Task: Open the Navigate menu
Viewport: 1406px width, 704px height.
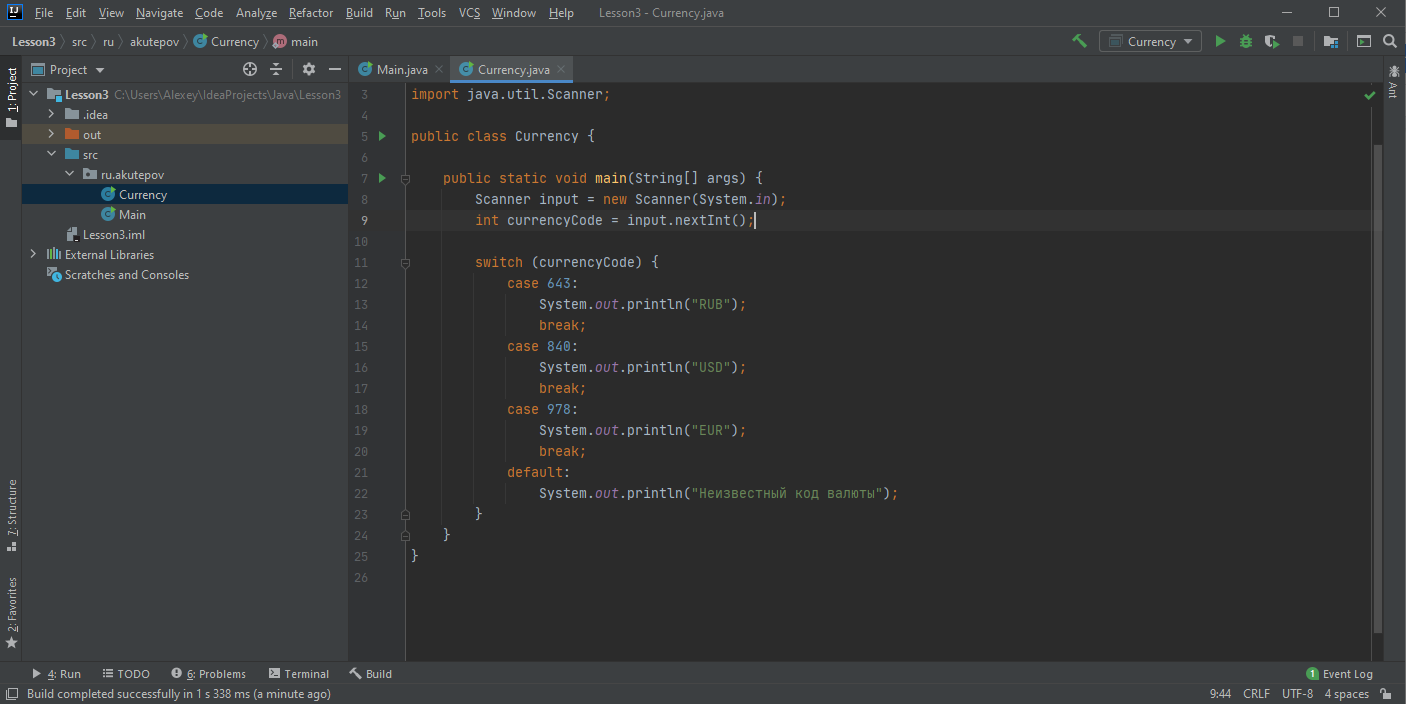Action: click(x=159, y=13)
